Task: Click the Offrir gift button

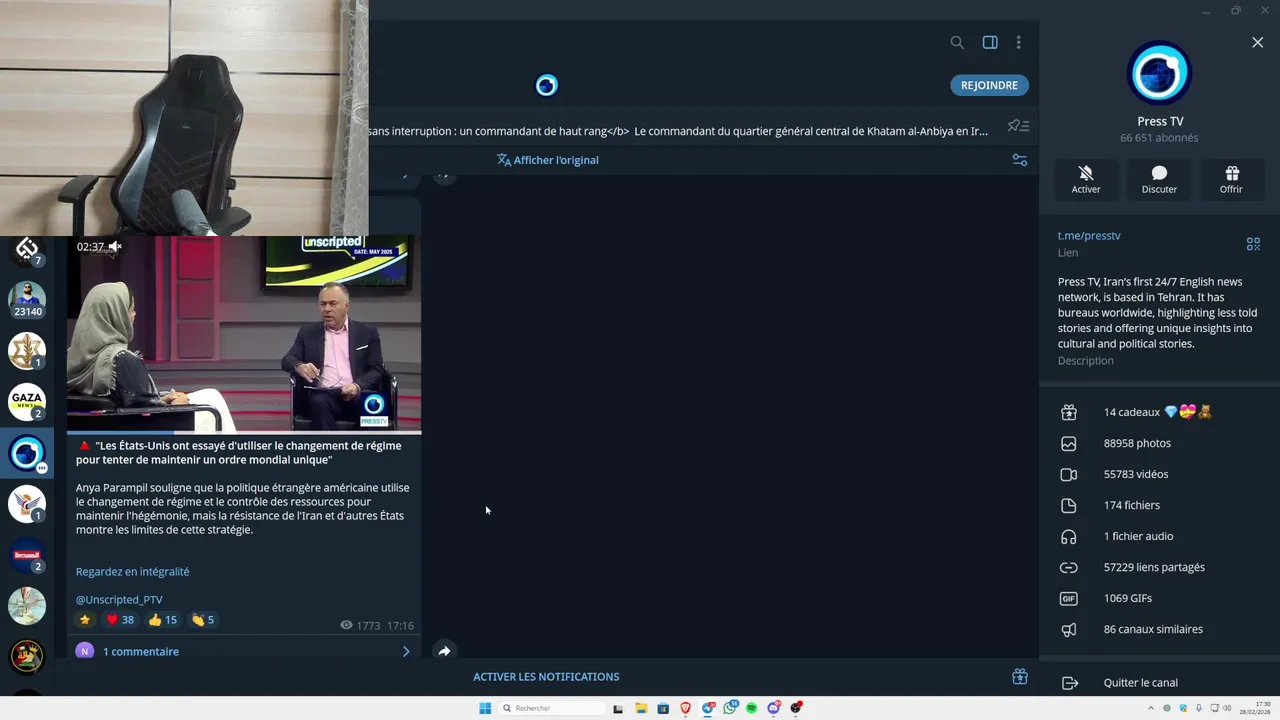Action: click(1231, 179)
